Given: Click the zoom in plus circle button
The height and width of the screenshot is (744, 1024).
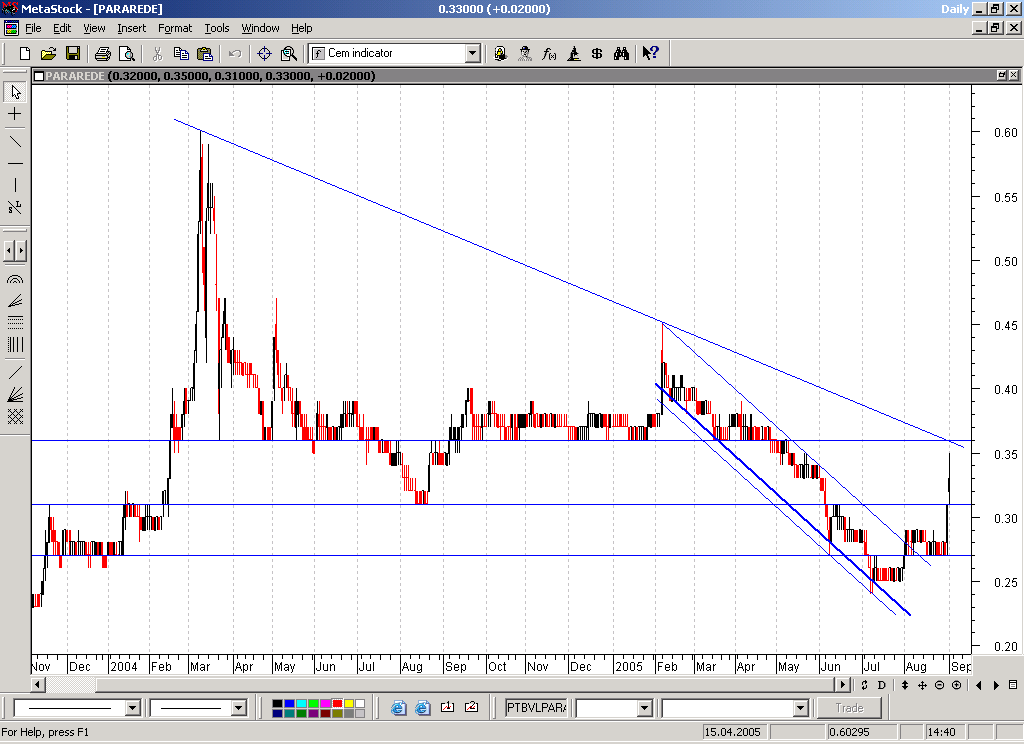Looking at the screenshot, I should tap(956, 685).
